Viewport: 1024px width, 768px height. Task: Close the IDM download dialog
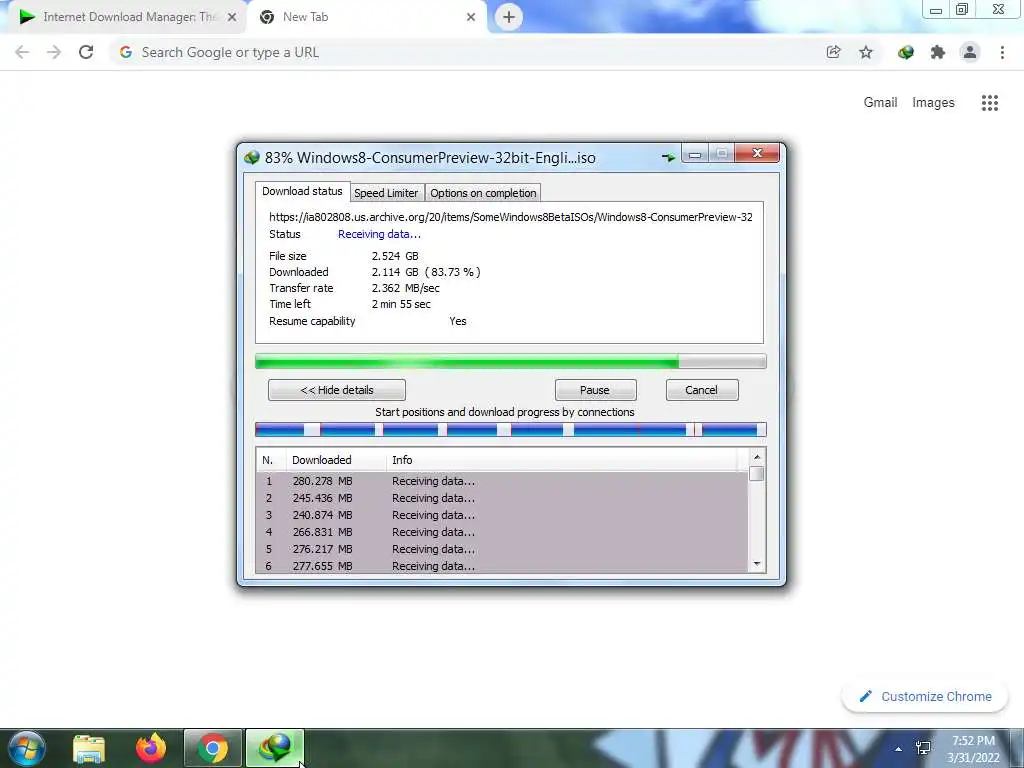point(758,153)
